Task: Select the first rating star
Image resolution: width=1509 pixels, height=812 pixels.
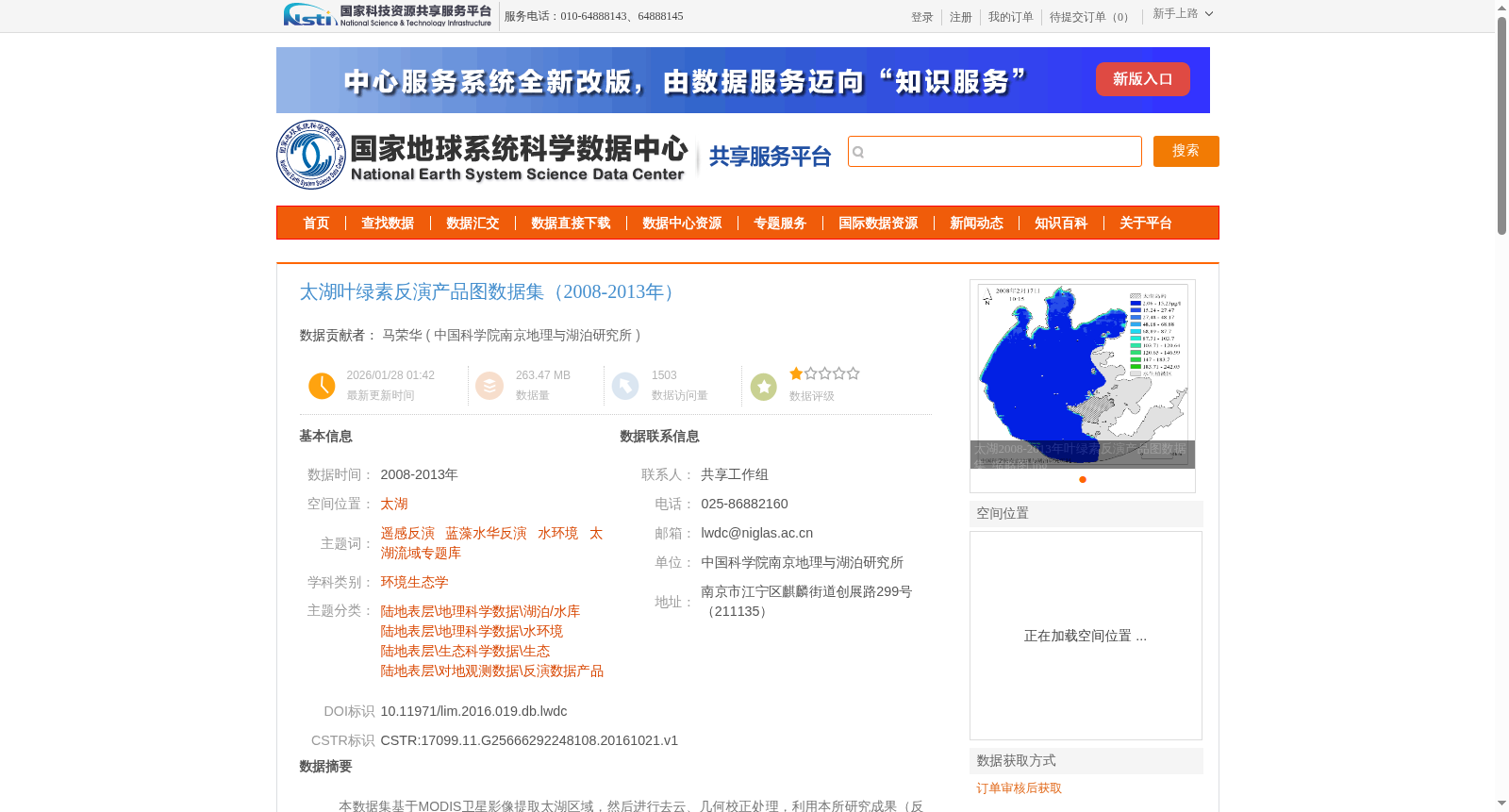Action: [796, 373]
